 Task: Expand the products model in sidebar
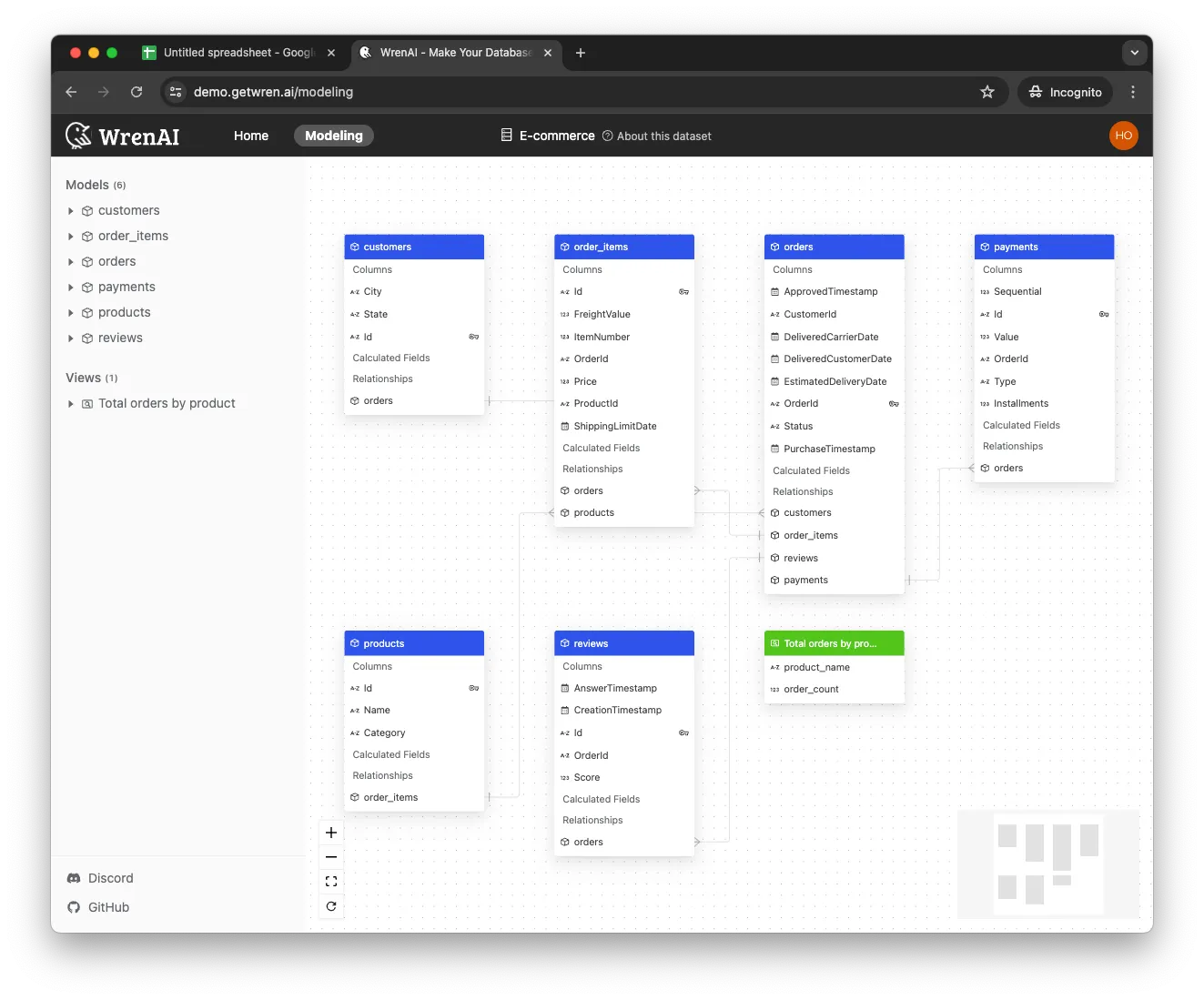pos(71,312)
